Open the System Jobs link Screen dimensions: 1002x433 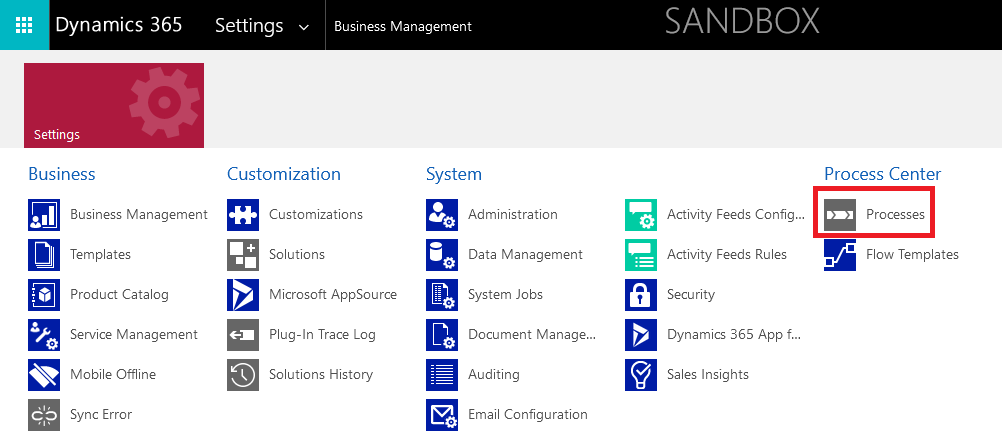[505, 294]
